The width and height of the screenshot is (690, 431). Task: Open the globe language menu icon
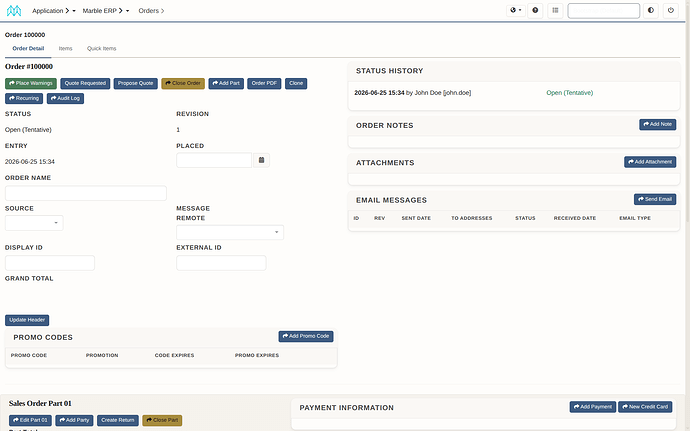515,10
